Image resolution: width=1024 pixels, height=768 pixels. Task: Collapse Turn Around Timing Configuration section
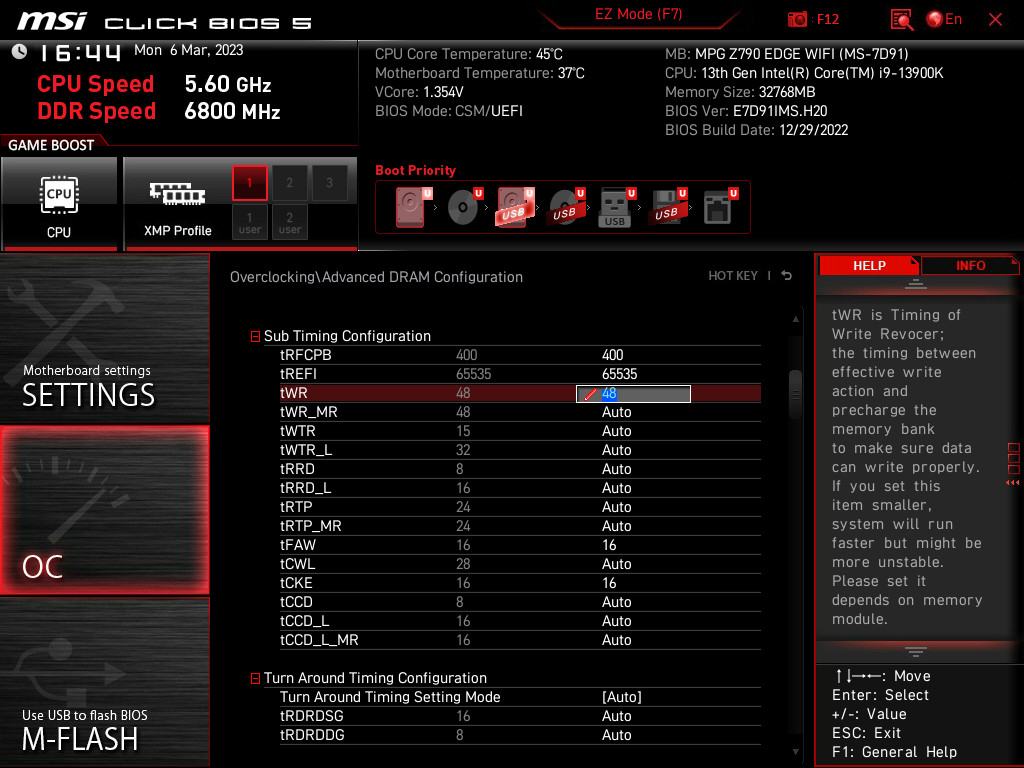(x=255, y=679)
